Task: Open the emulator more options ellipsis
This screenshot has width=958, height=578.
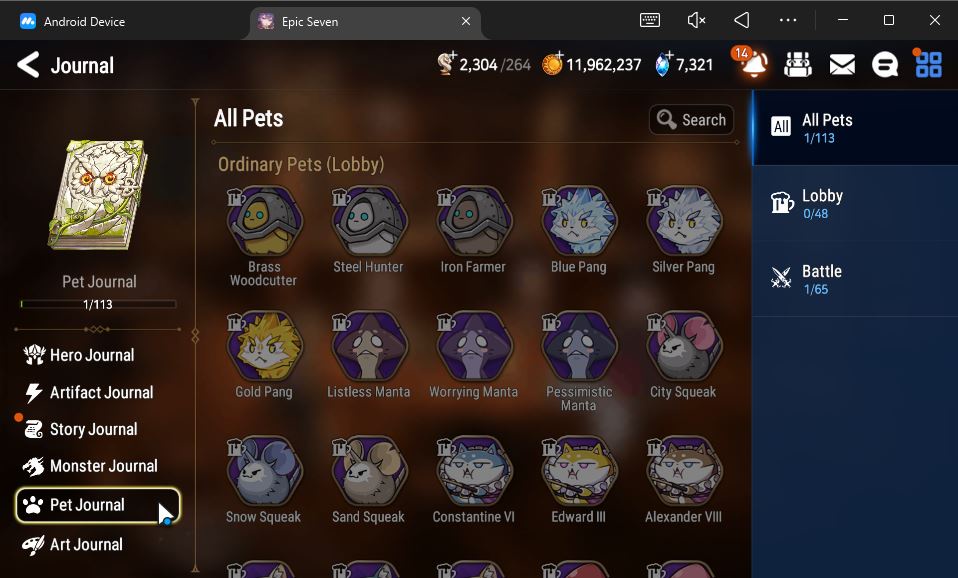Action: tap(788, 20)
